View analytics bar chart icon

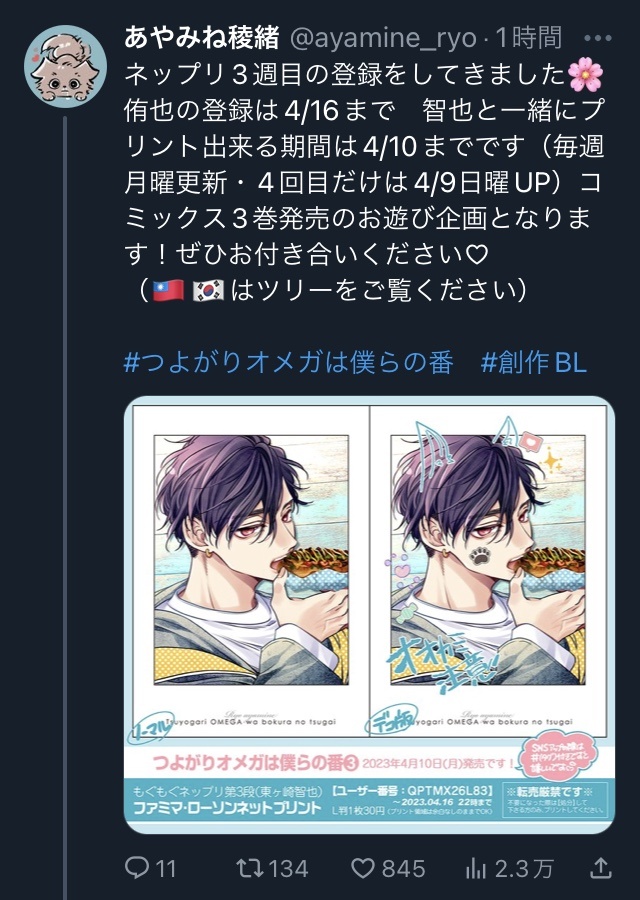pyautogui.click(x=476, y=868)
